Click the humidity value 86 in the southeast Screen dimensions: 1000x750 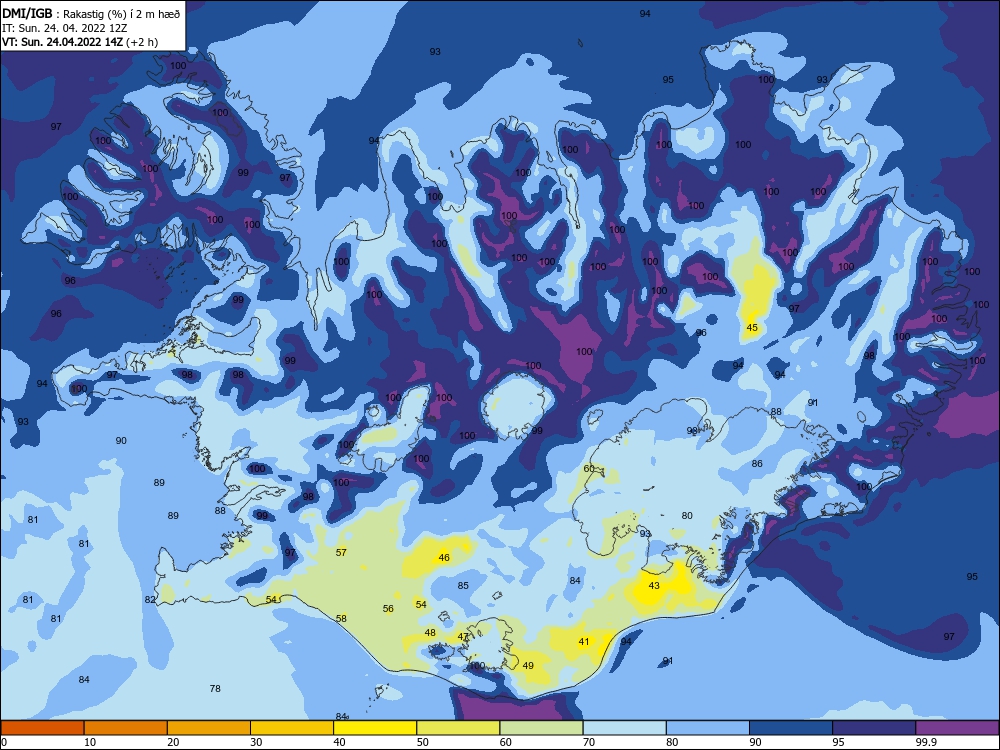757,464
